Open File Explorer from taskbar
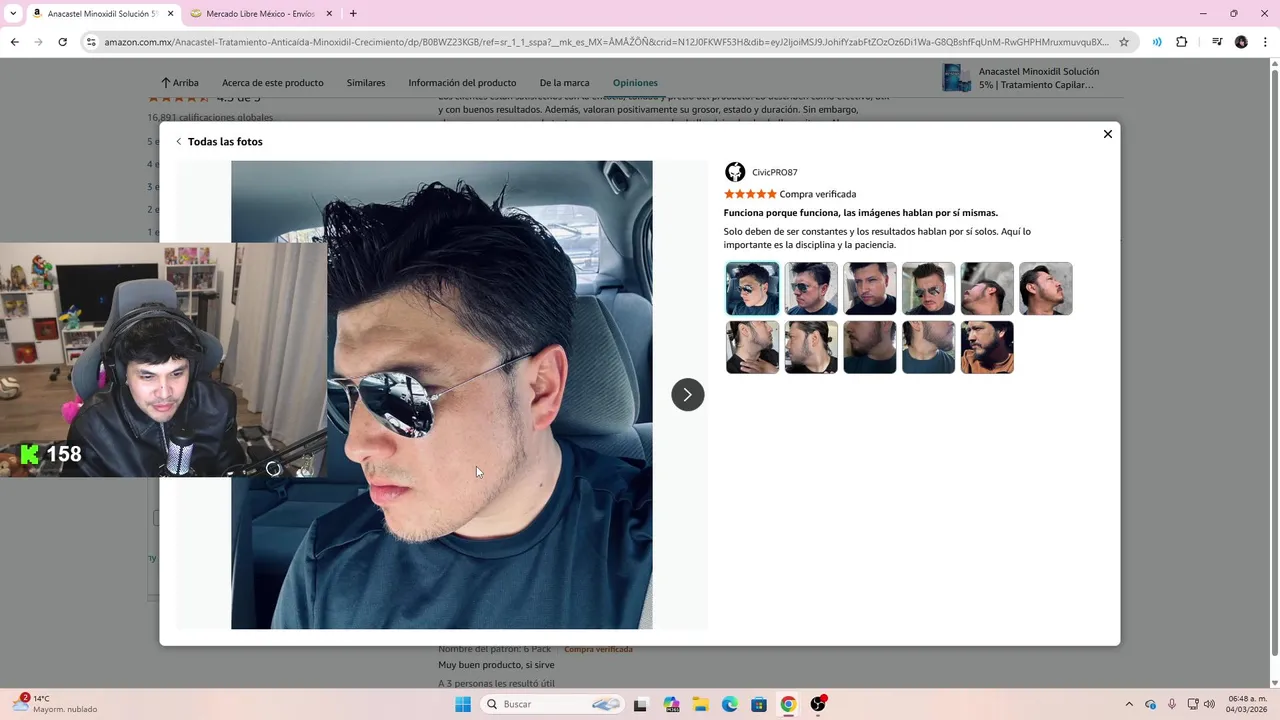Viewport: 1280px width, 720px height. pyautogui.click(x=700, y=704)
